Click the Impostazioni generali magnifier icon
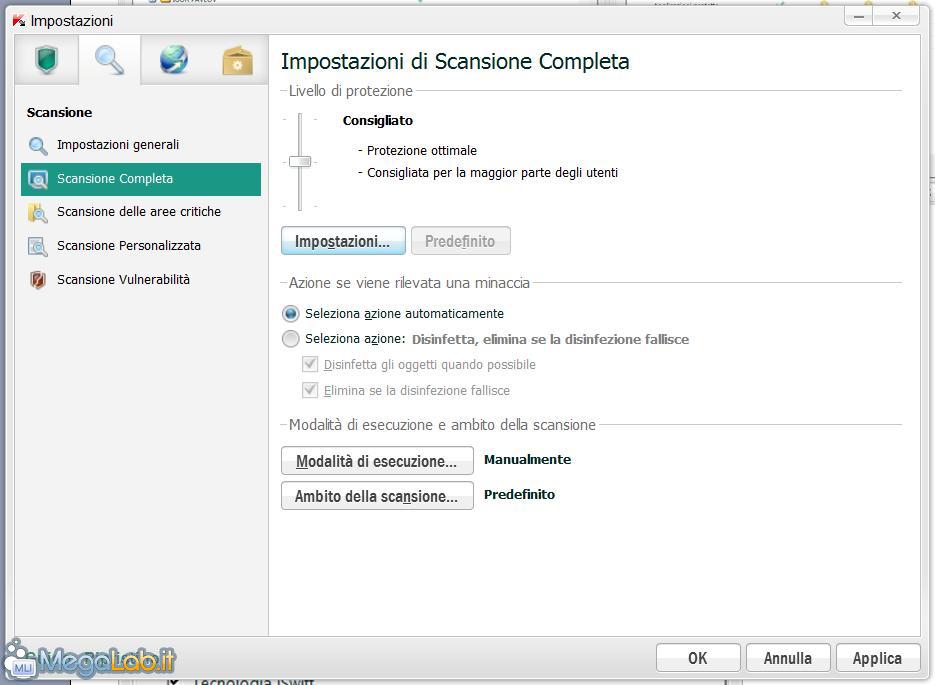This screenshot has width=935, height=685. click(x=38, y=146)
